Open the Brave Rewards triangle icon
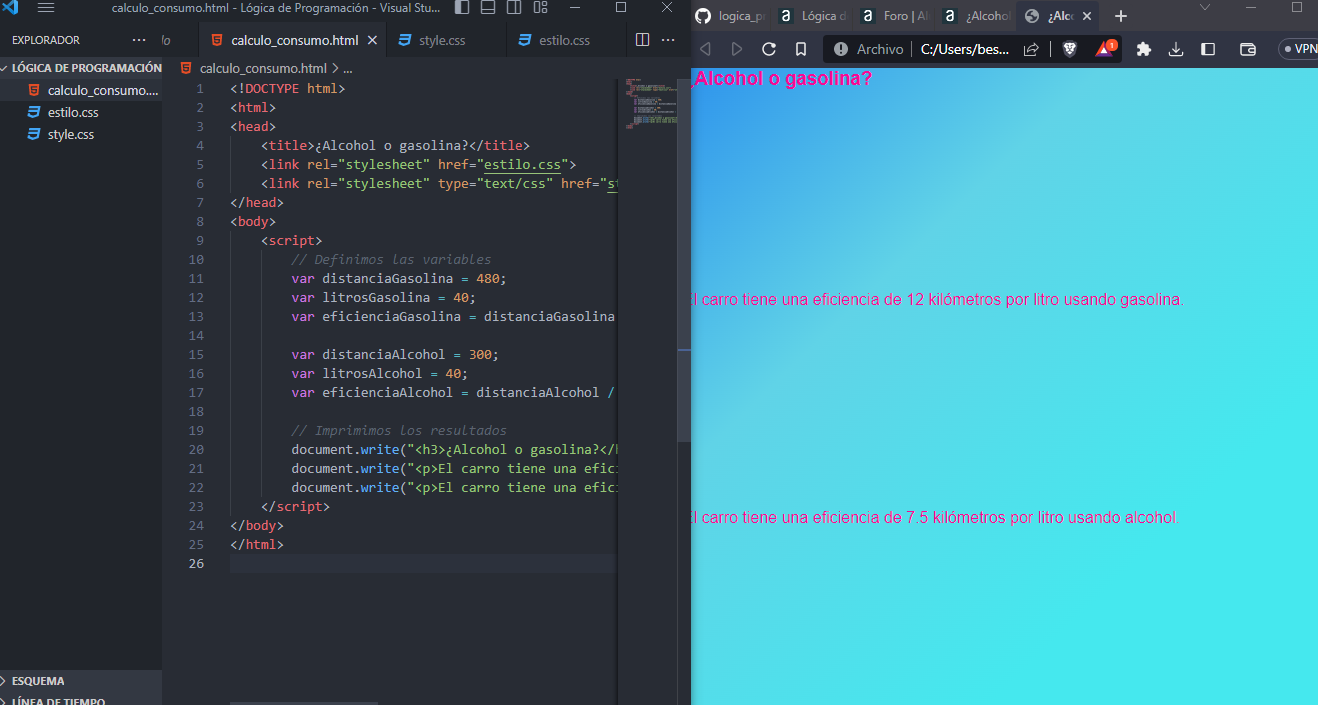The width and height of the screenshot is (1318, 705). pyautogui.click(x=1105, y=48)
